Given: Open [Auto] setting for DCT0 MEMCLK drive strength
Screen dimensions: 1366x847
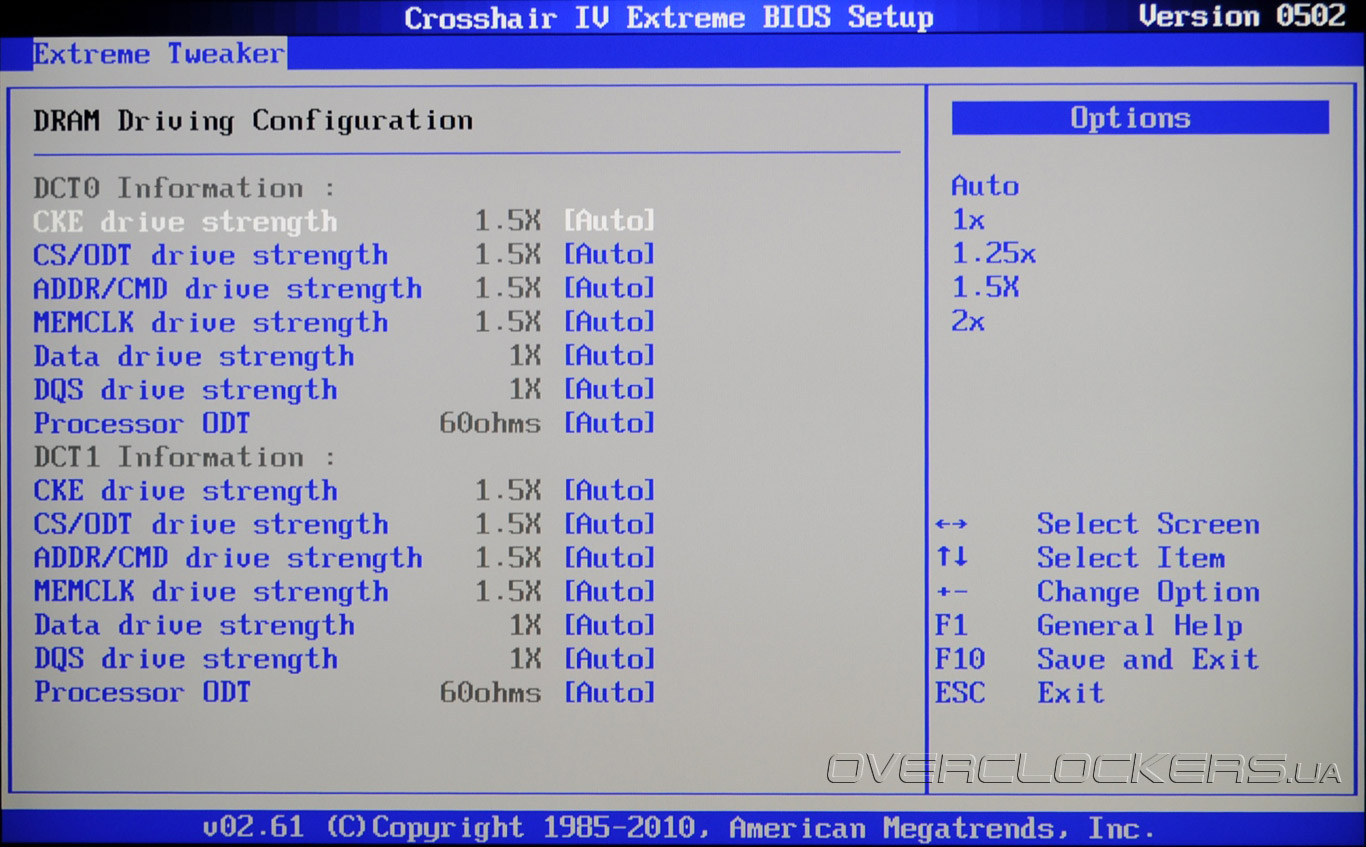Looking at the screenshot, I should point(609,322).
